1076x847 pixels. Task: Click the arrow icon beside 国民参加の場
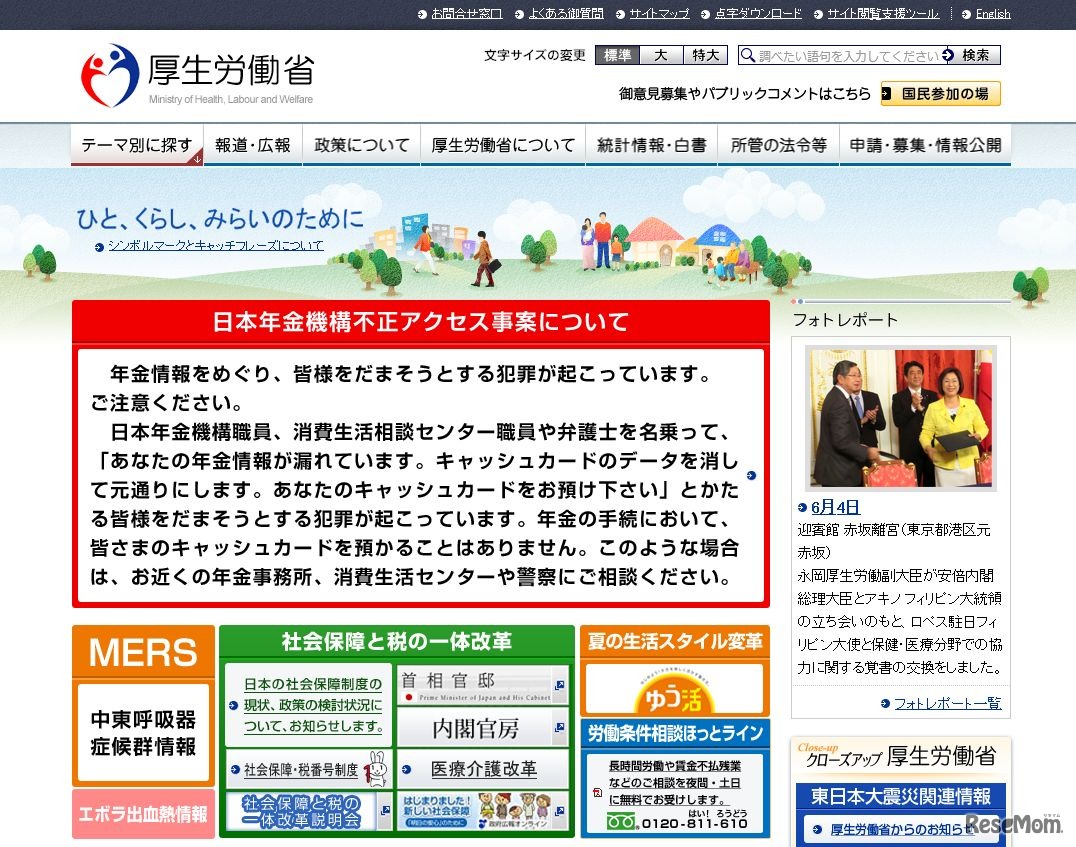click(x=887, y=94)
